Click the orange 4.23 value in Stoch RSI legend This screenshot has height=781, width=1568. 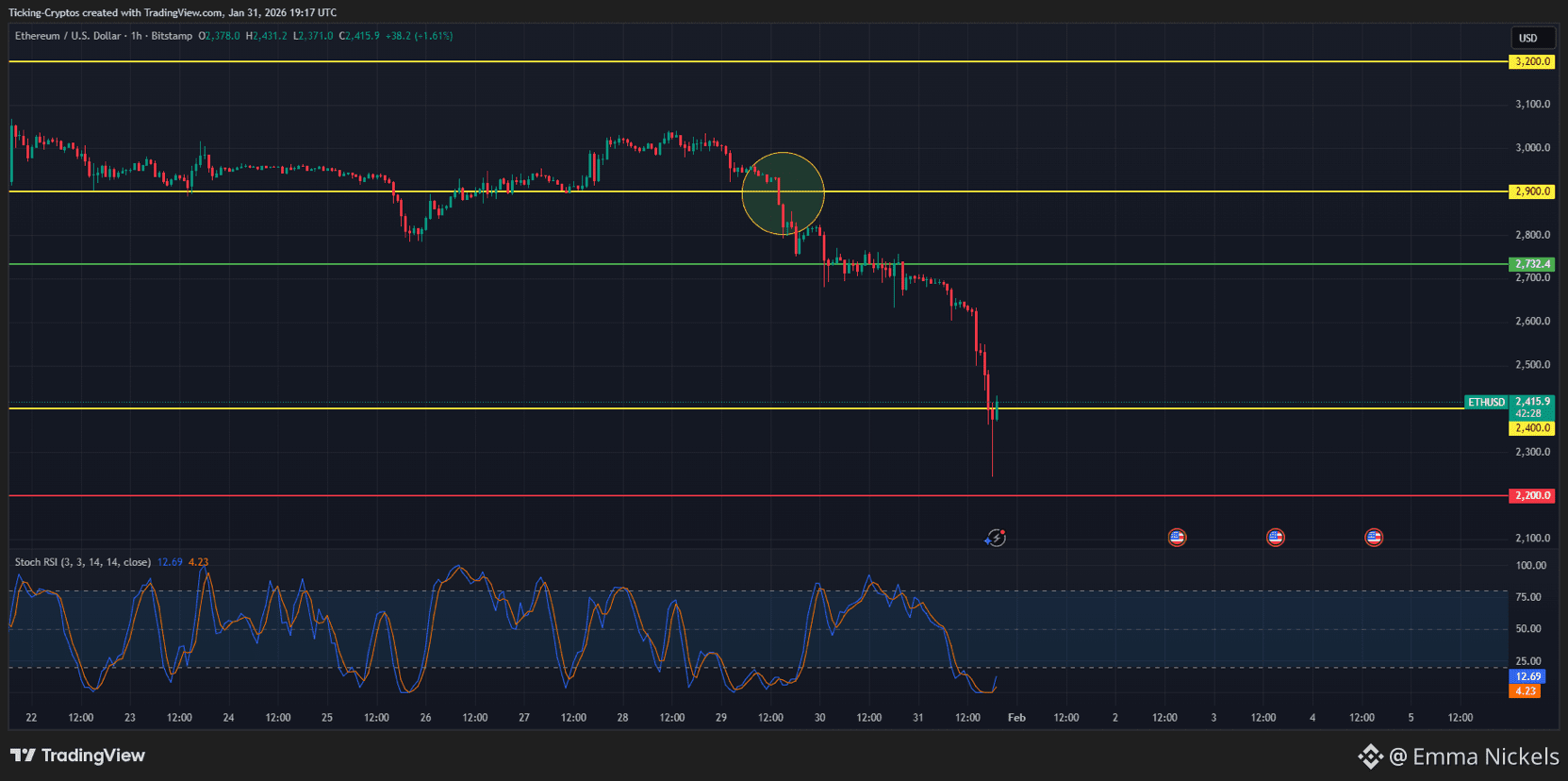tap(199, 562)
